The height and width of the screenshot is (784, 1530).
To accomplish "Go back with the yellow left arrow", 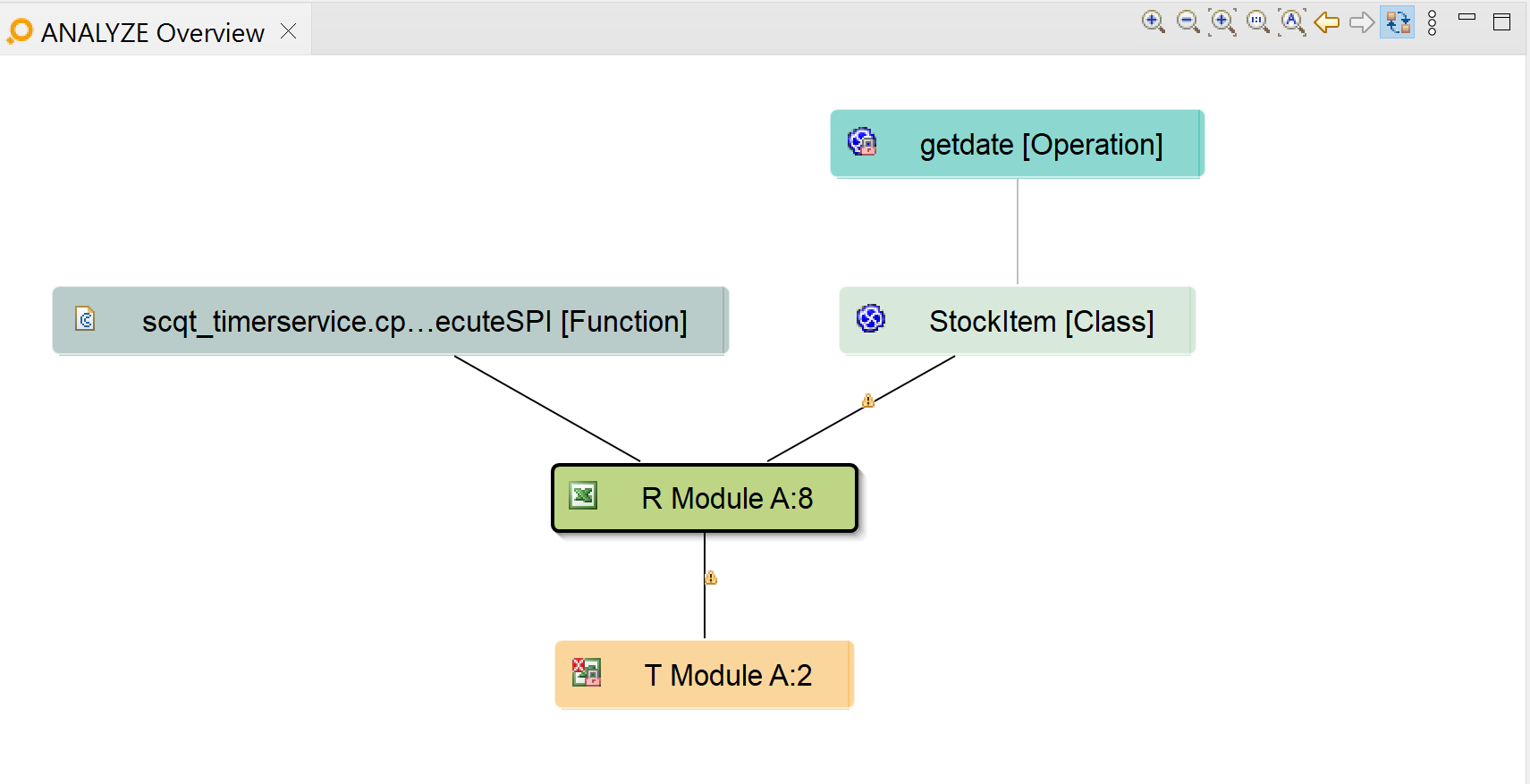I will click(1327, 22).
